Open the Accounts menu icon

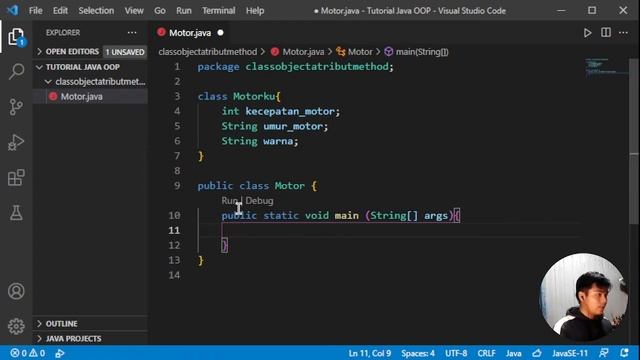coord(16,291)
